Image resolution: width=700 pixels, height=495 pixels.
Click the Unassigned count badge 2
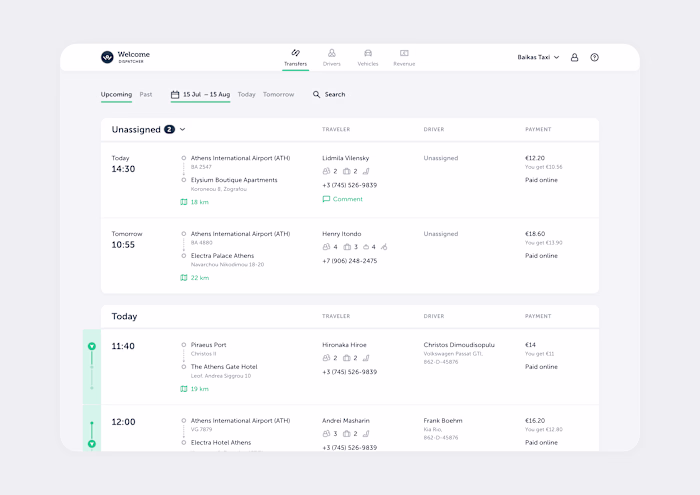(169, 129)
